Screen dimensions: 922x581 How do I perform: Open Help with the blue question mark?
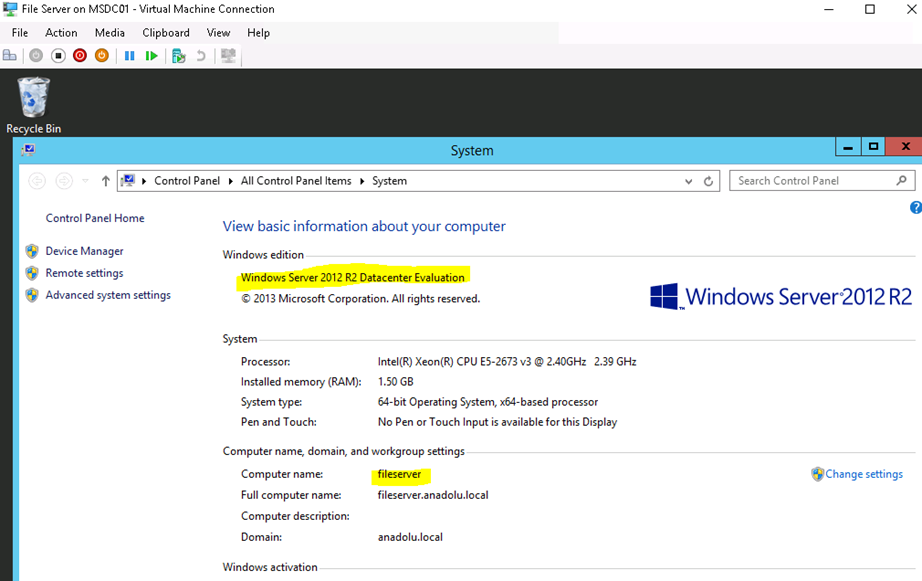[916, 207]
